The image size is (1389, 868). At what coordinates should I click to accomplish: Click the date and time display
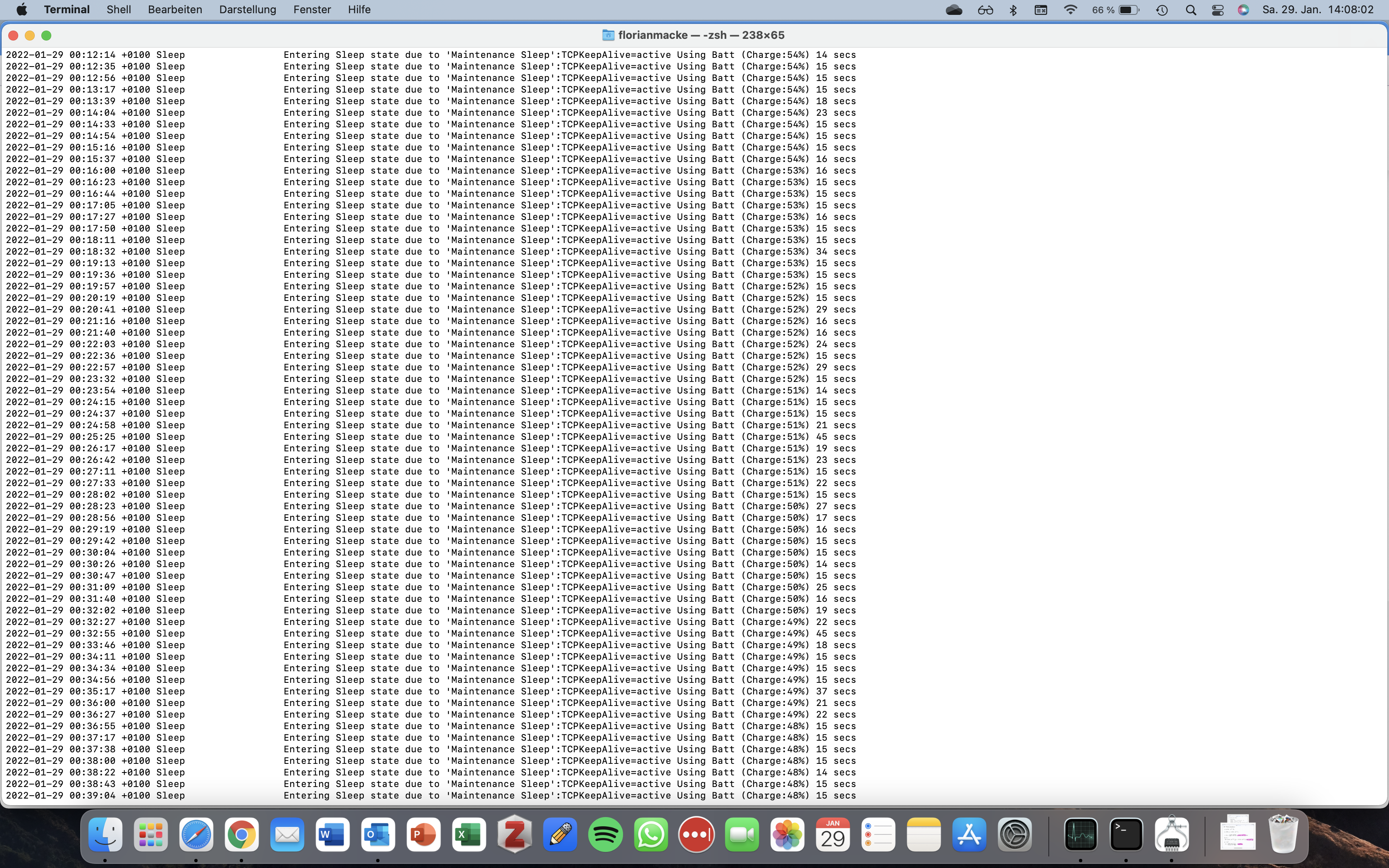click(x=1318, y=10)
